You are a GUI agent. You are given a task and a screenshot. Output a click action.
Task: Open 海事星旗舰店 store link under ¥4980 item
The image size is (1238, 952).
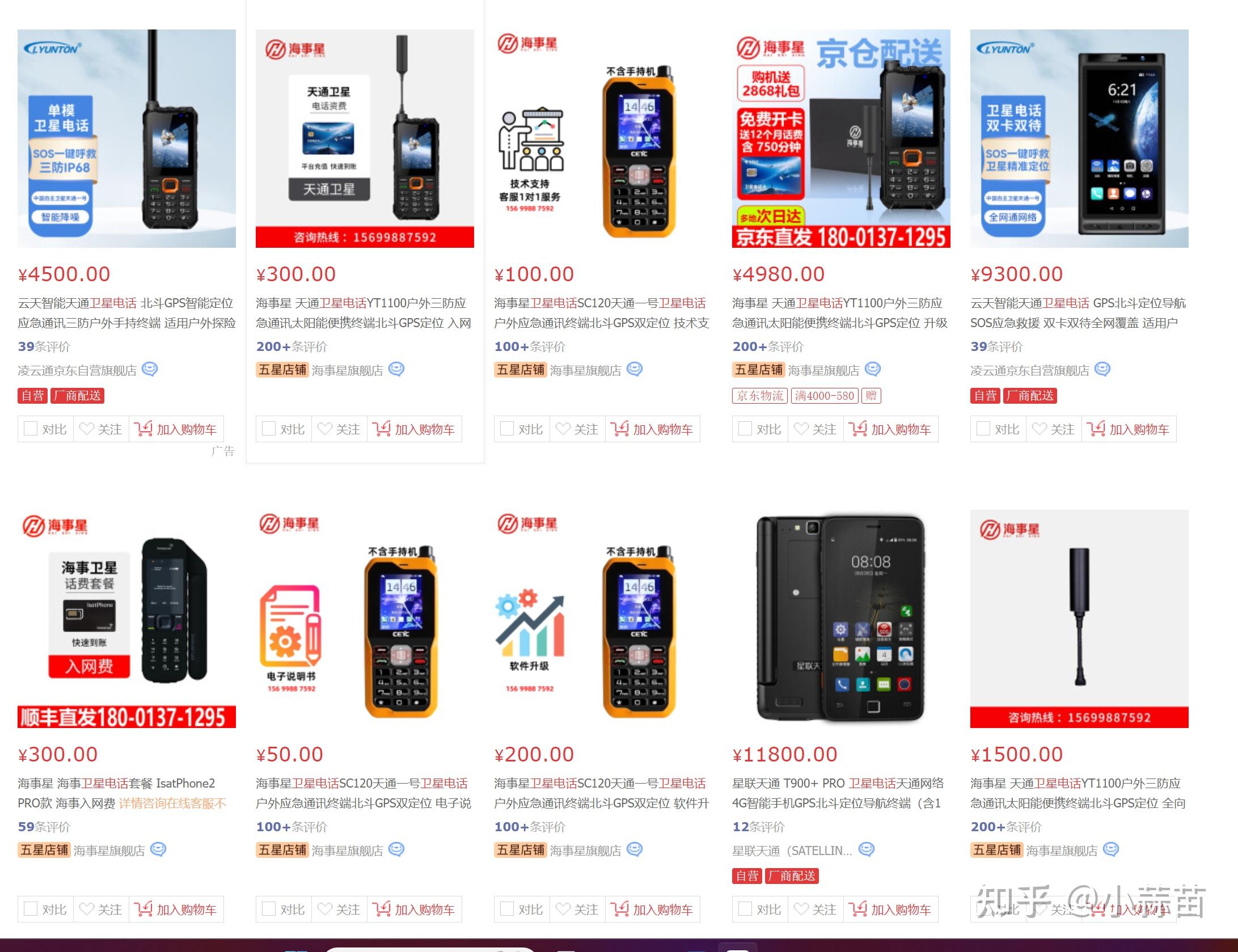pos(823,370)
